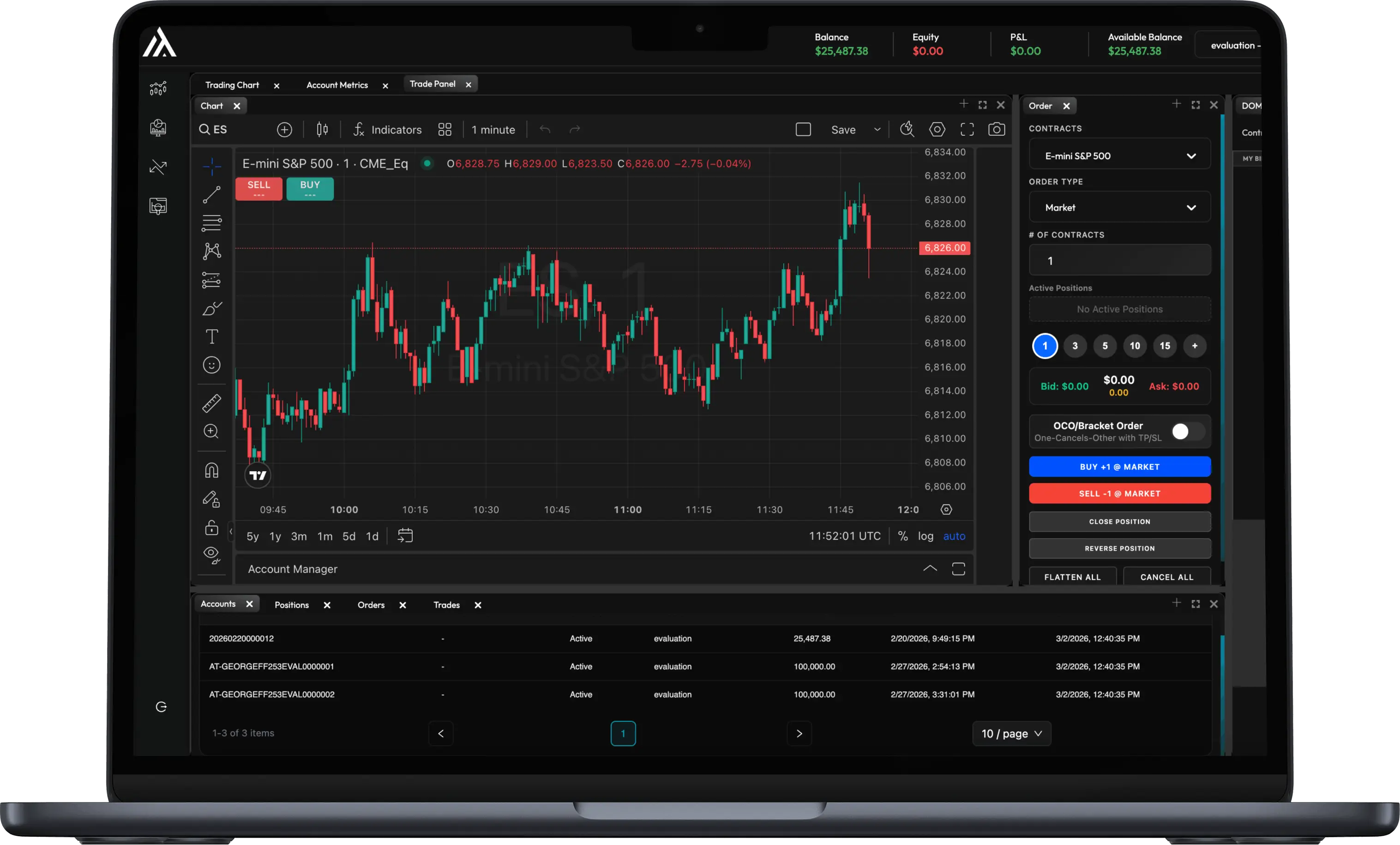Take a chart snapshot with the camera icon

pos(997,130)
